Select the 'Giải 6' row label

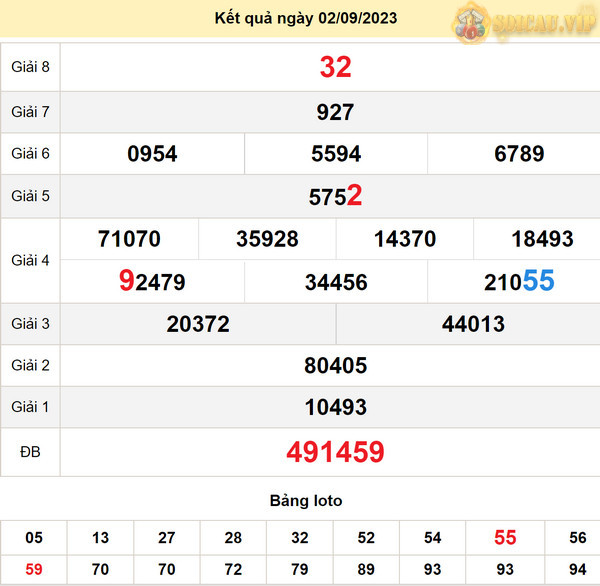tap(30, 153)
